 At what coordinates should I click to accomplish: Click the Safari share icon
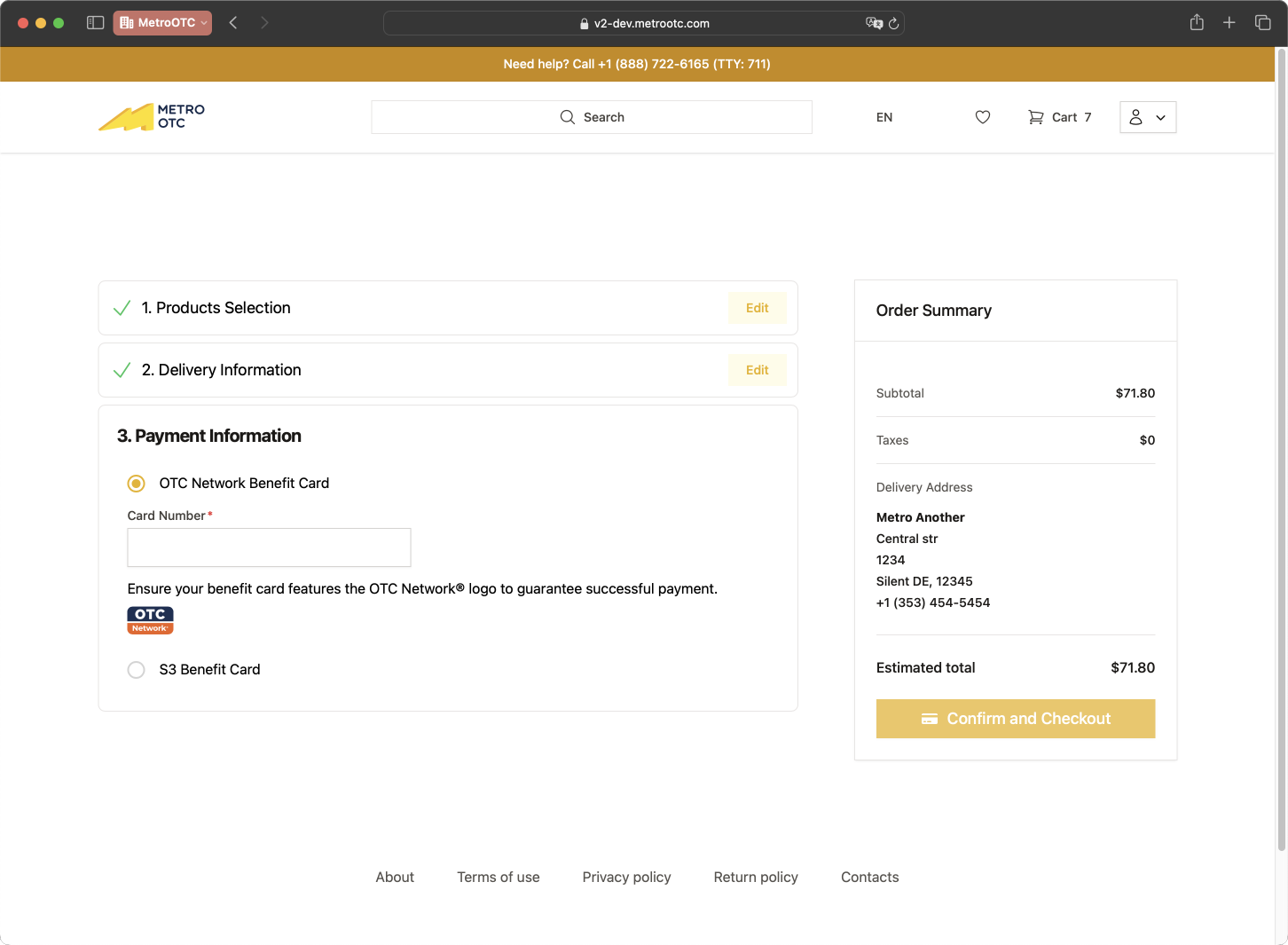click(1197, 23)
